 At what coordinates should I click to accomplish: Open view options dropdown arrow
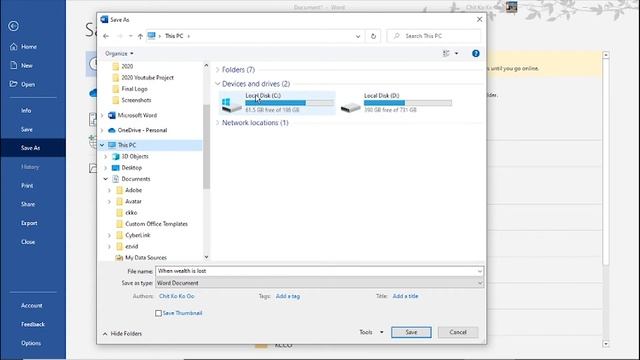[x=456, y=53]
